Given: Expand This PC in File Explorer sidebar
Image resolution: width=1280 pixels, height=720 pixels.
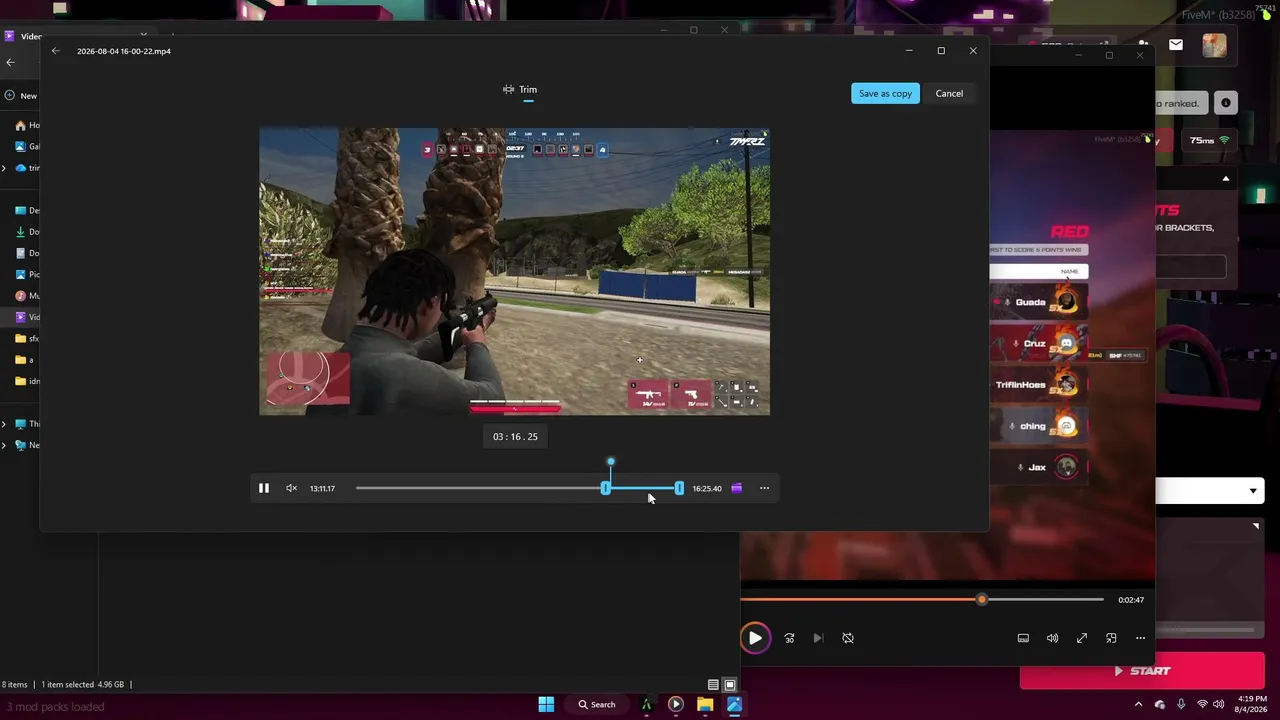Looking at the screenshot, I should point(4,424).
